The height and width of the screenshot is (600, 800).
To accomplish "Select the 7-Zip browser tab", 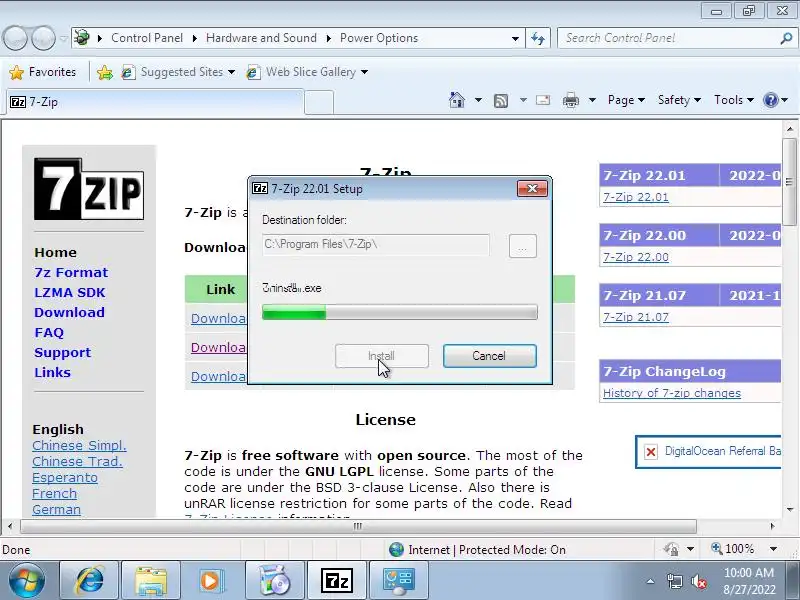I will 155,102.
